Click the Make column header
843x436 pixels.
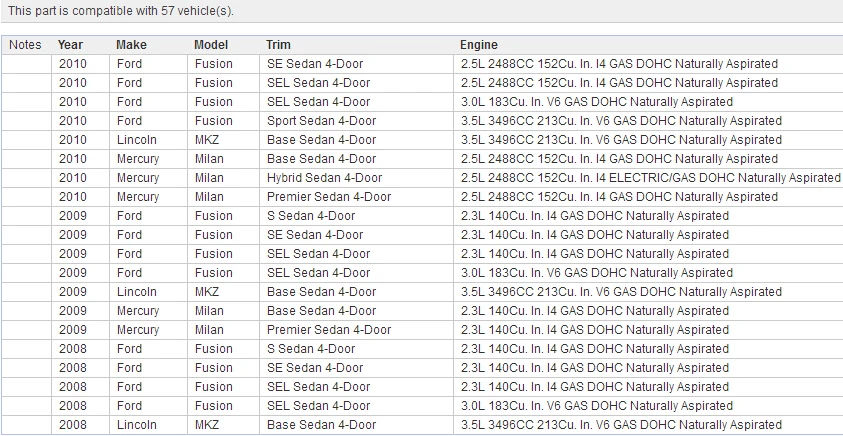click(131, 45)
